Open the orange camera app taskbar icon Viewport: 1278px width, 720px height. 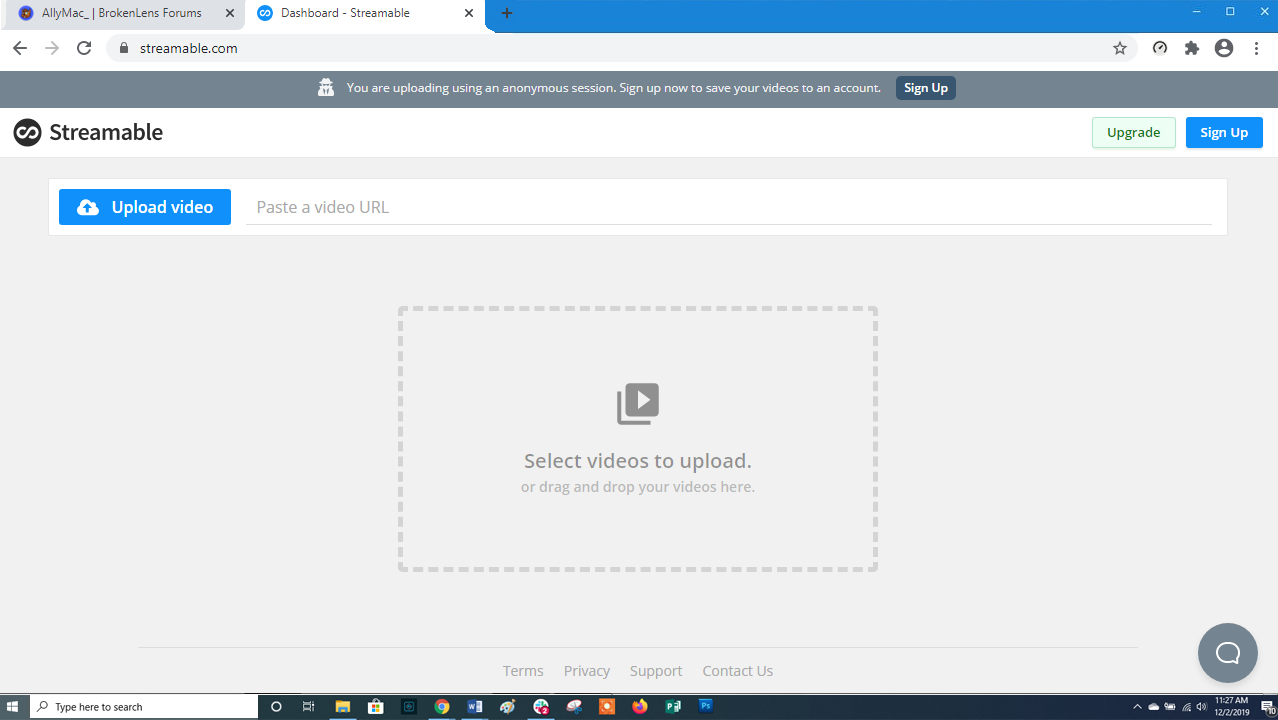point(607,706)
